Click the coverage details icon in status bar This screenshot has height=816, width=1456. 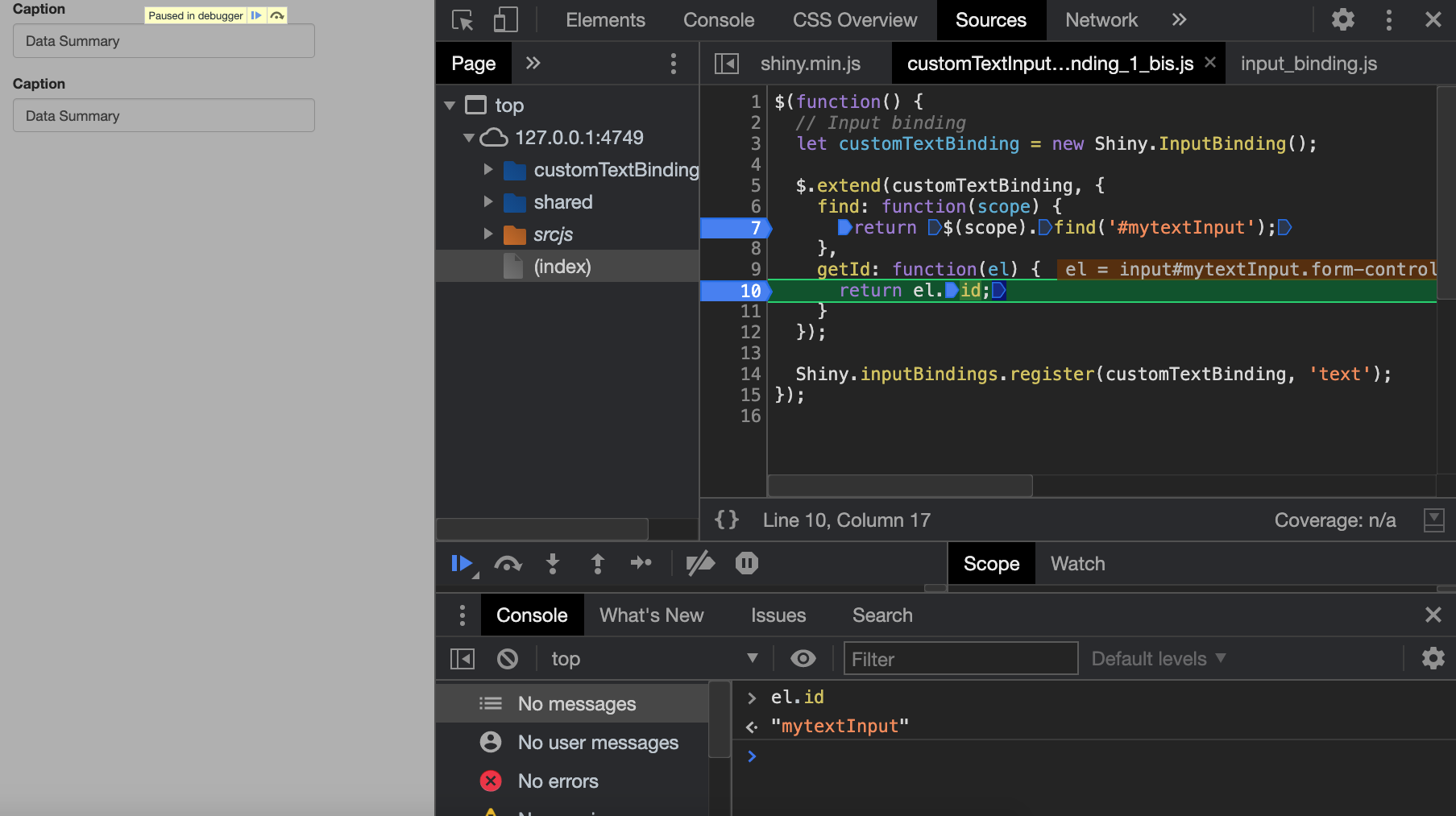coord(1433,520)
